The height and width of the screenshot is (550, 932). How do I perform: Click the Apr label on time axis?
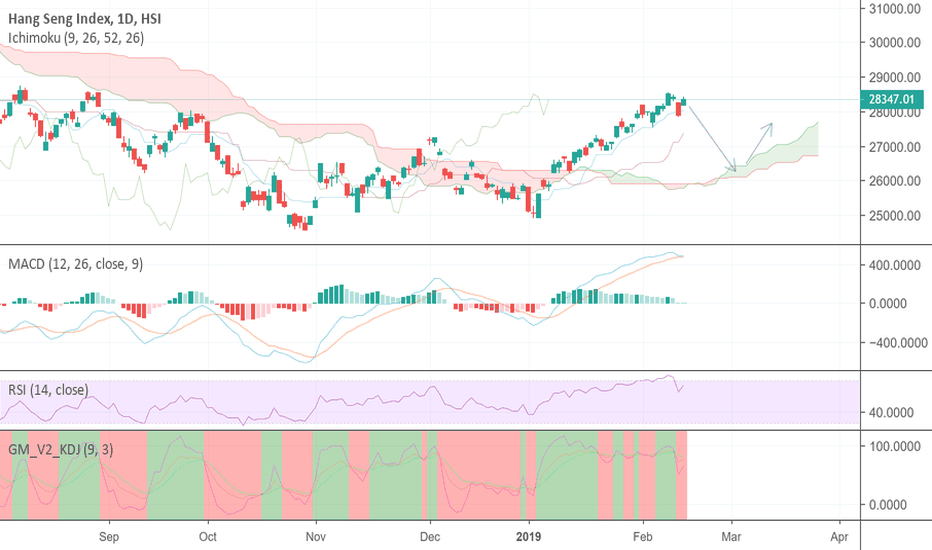click(x=839, y=537)
